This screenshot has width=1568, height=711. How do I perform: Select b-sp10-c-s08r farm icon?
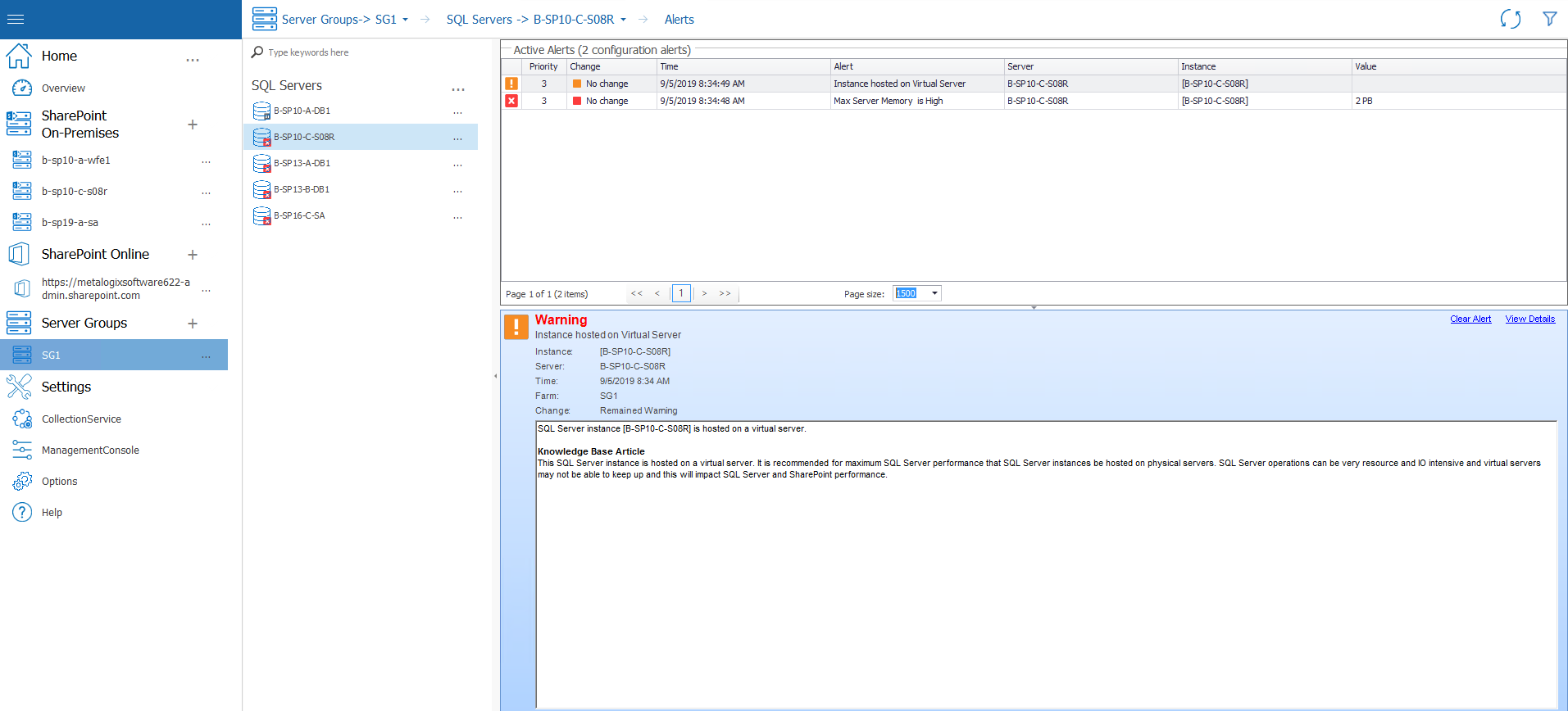pyautogui.click(x=22, y=191)
